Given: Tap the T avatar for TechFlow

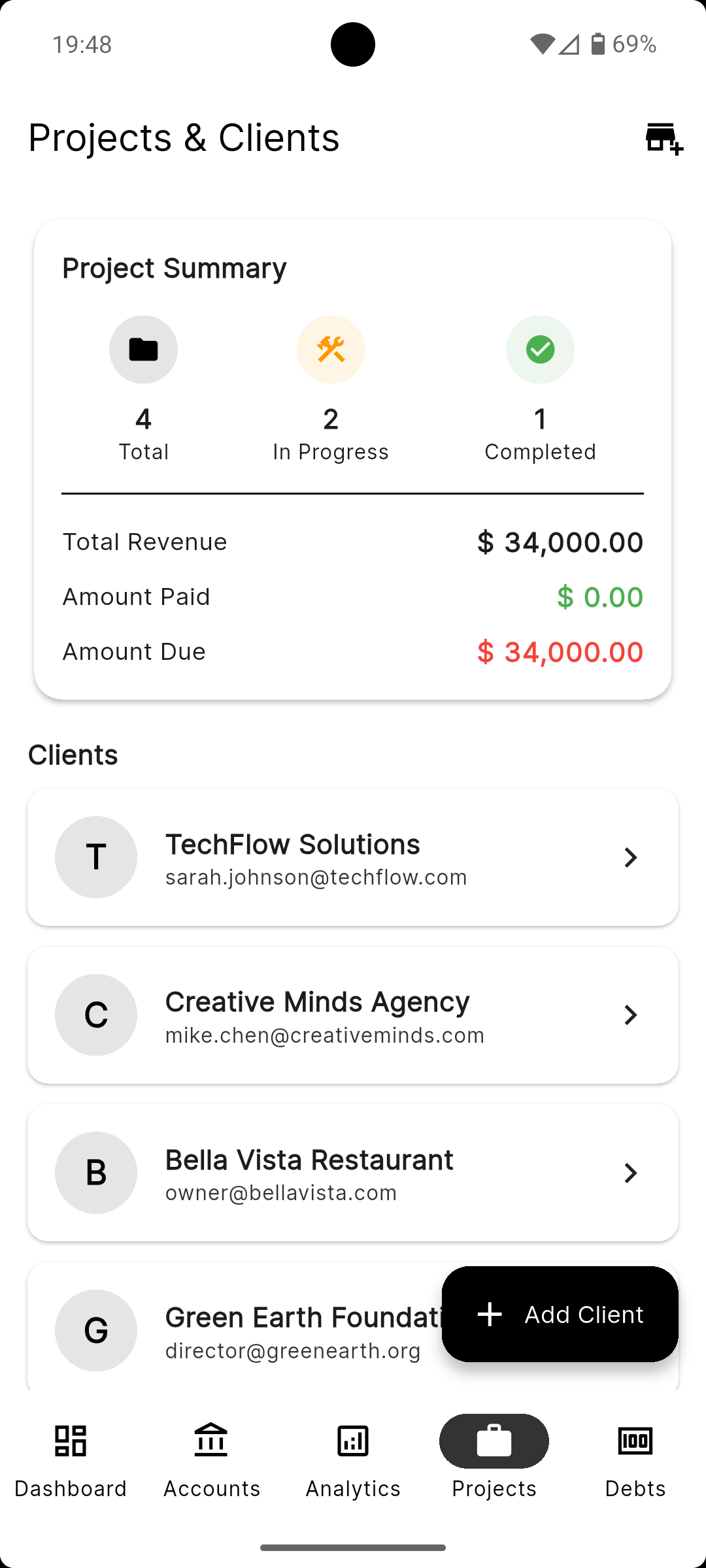Looking at the screenshot, I should point(96,857).
